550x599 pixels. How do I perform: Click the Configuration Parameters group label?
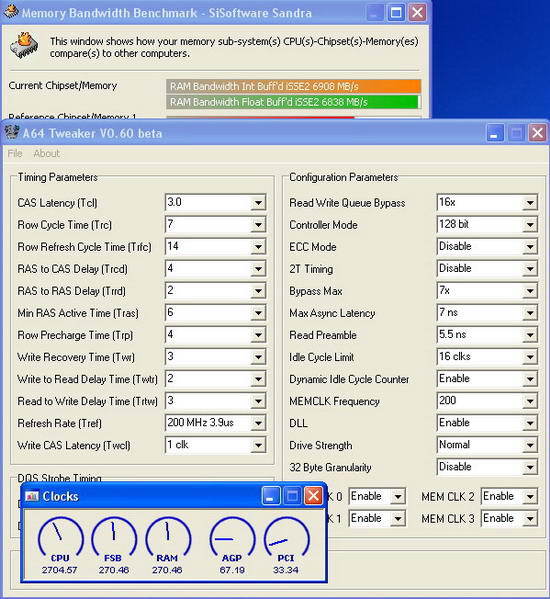[x=343, y=177]
